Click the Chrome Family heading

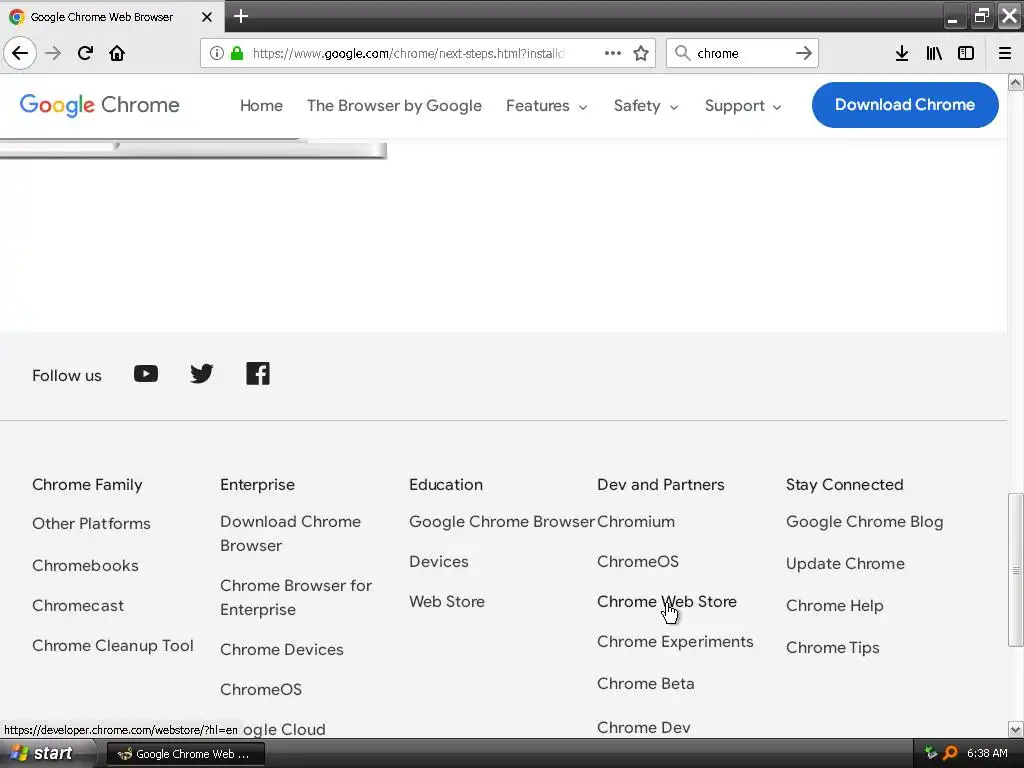tap(87, 485)
